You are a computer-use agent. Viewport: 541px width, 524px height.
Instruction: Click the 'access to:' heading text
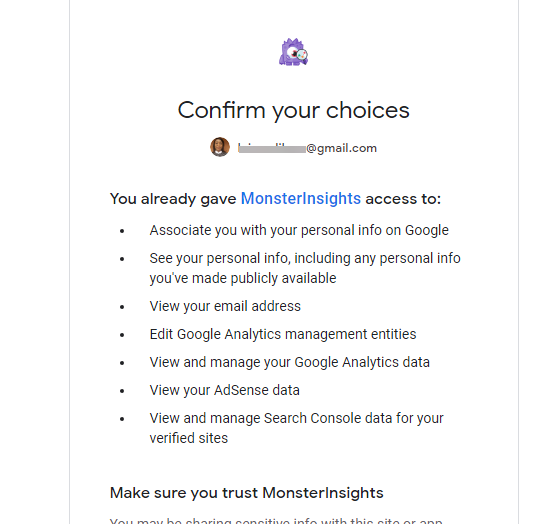pyautogui.click(x=403, y=199)
